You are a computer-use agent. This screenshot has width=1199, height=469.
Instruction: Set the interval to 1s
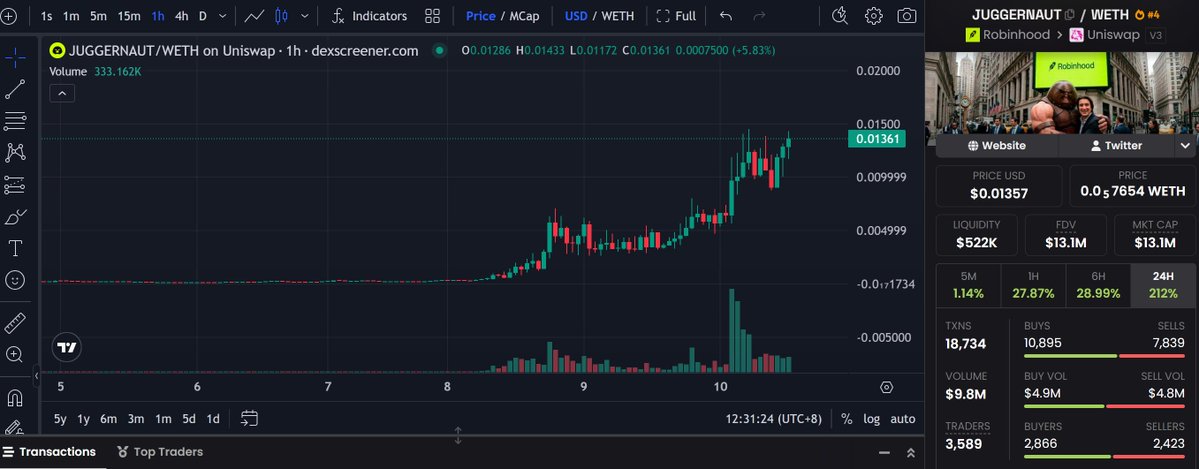47,16
